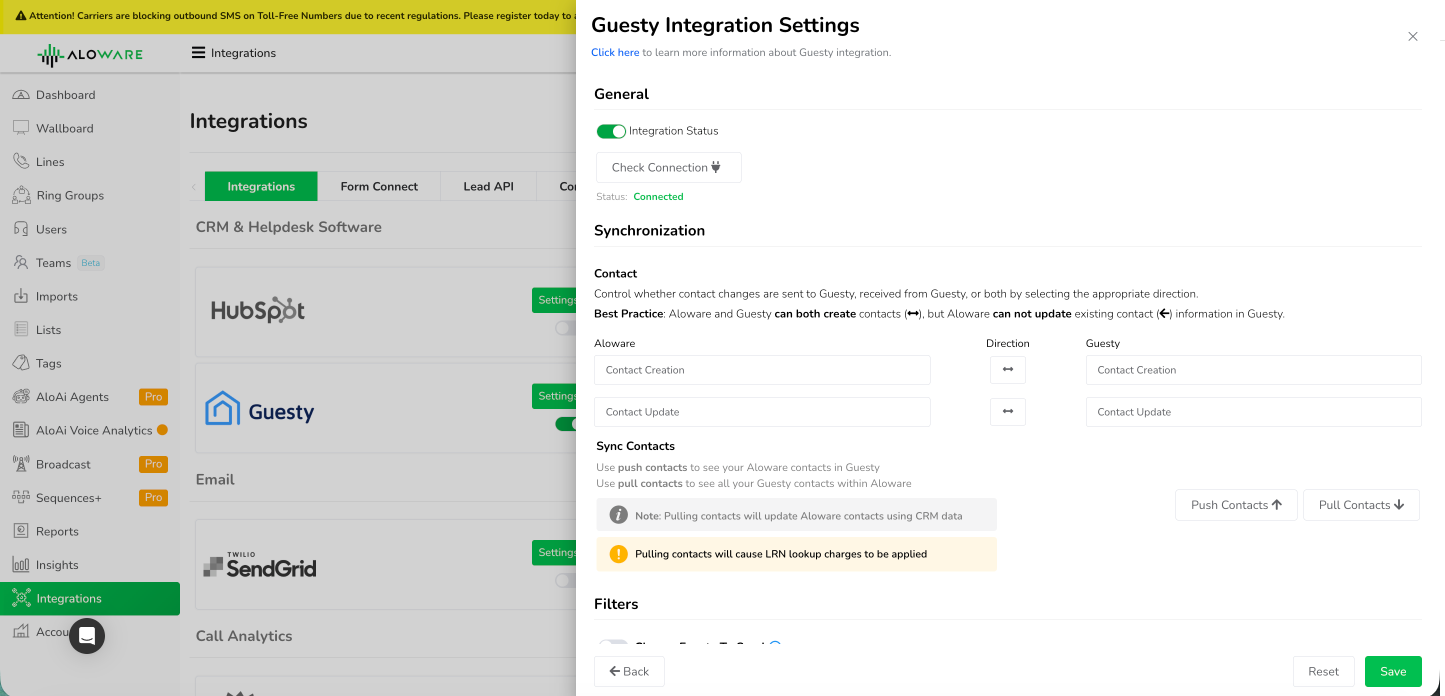Change the Contact Update direction arrows
Screen dimensions: 1445x696
[1008, 412]
